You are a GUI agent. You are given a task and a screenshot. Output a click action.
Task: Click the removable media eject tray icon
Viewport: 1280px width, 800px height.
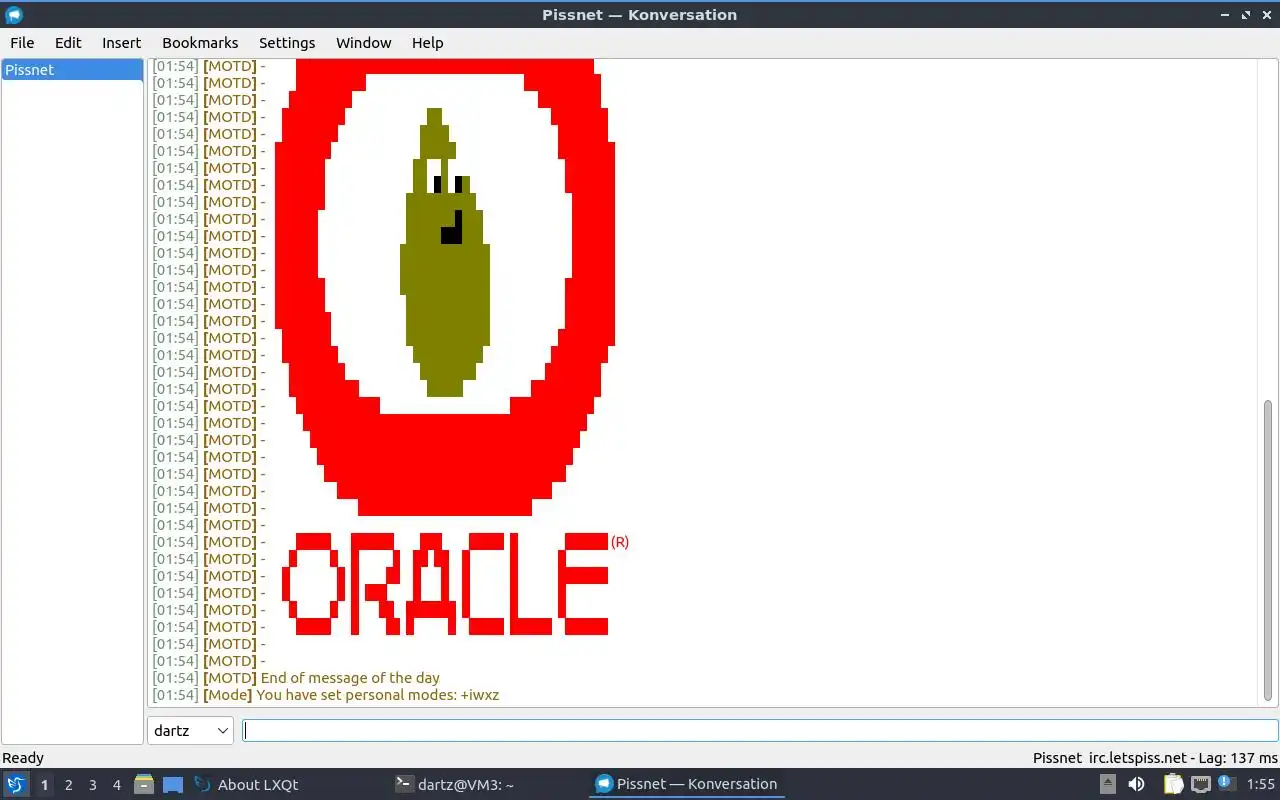pyautogui.click(x=1108, y=785)
